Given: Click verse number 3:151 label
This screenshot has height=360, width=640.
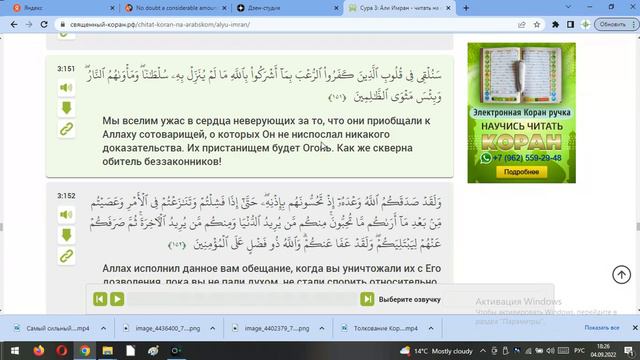Looking at the screenshot, I should coord(66,69).
